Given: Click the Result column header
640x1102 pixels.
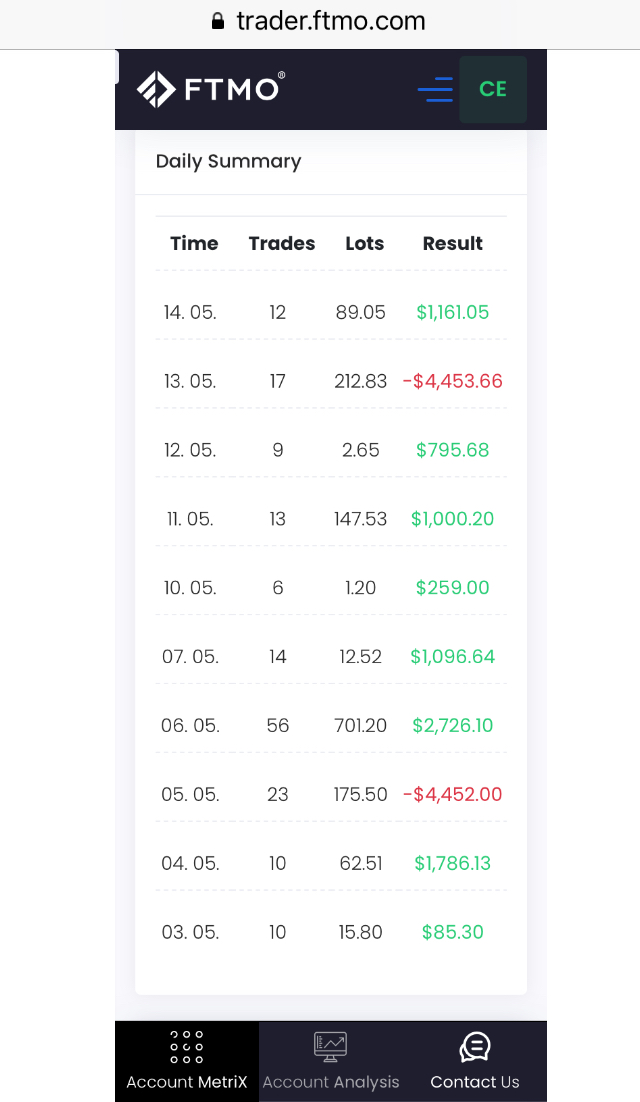Looking at the screenshot, I should tap(452, 243).
